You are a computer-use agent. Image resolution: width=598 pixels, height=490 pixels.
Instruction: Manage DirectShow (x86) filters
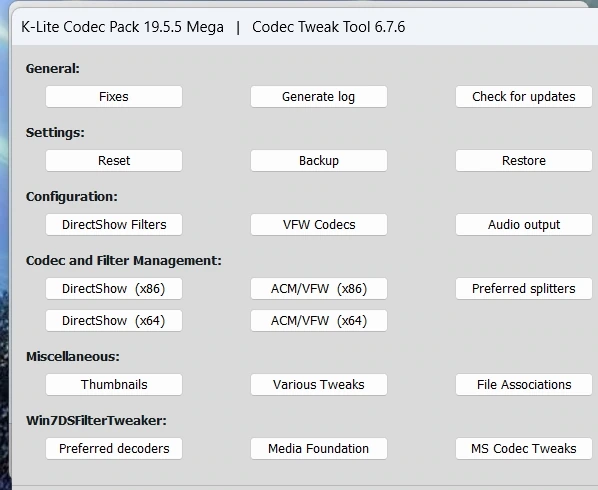pyautogui.click(x=114, y=289)
